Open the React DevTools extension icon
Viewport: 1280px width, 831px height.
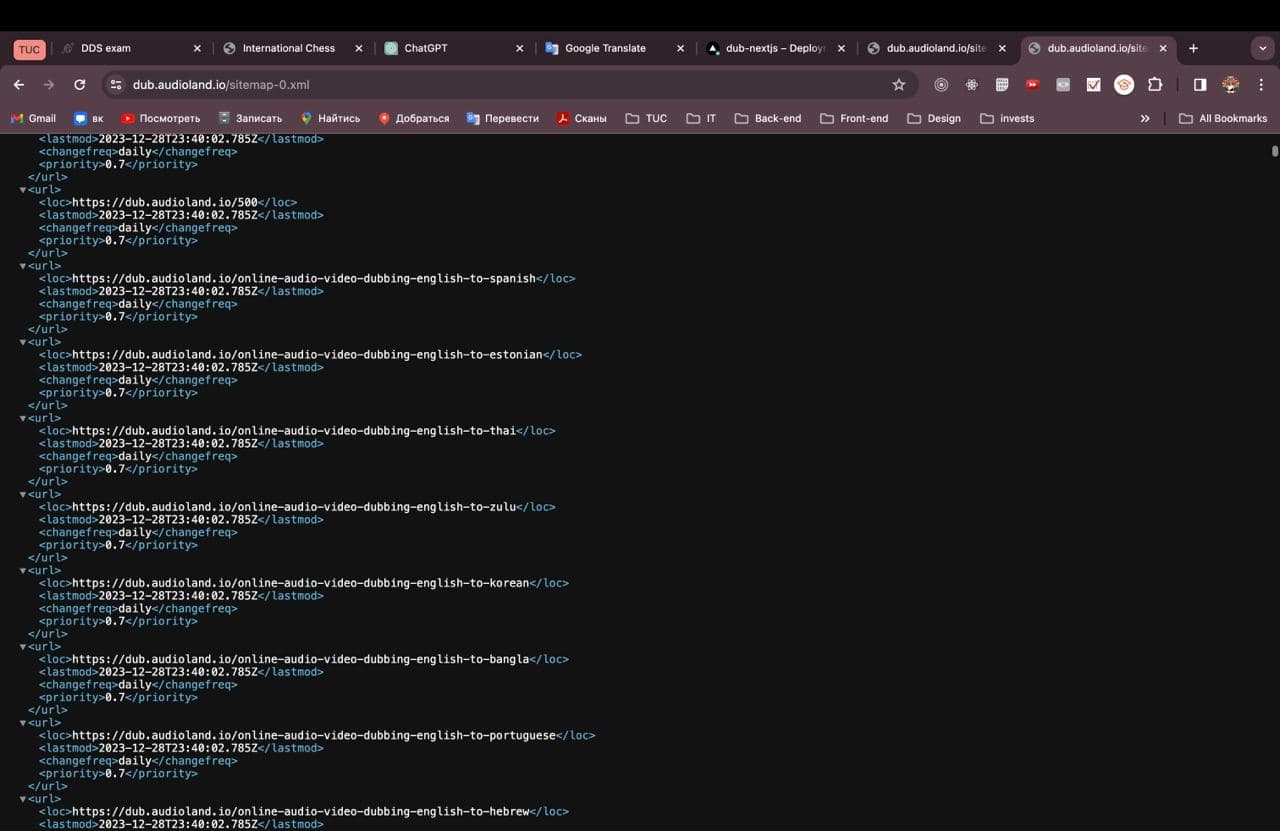click(x=972, y=85)
